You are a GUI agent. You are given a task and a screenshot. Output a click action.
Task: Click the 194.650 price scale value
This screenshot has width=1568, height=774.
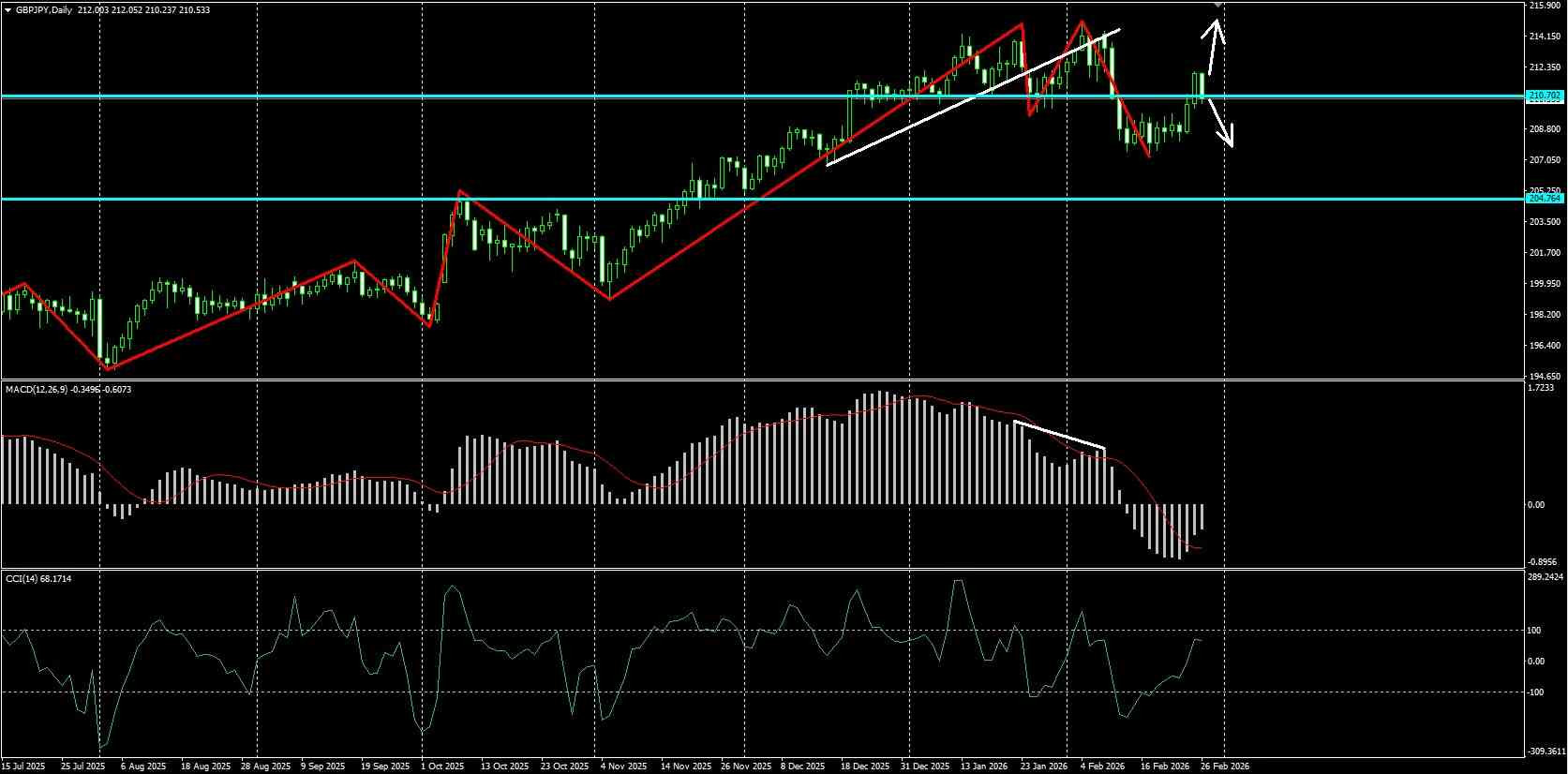coord(1544,376)
